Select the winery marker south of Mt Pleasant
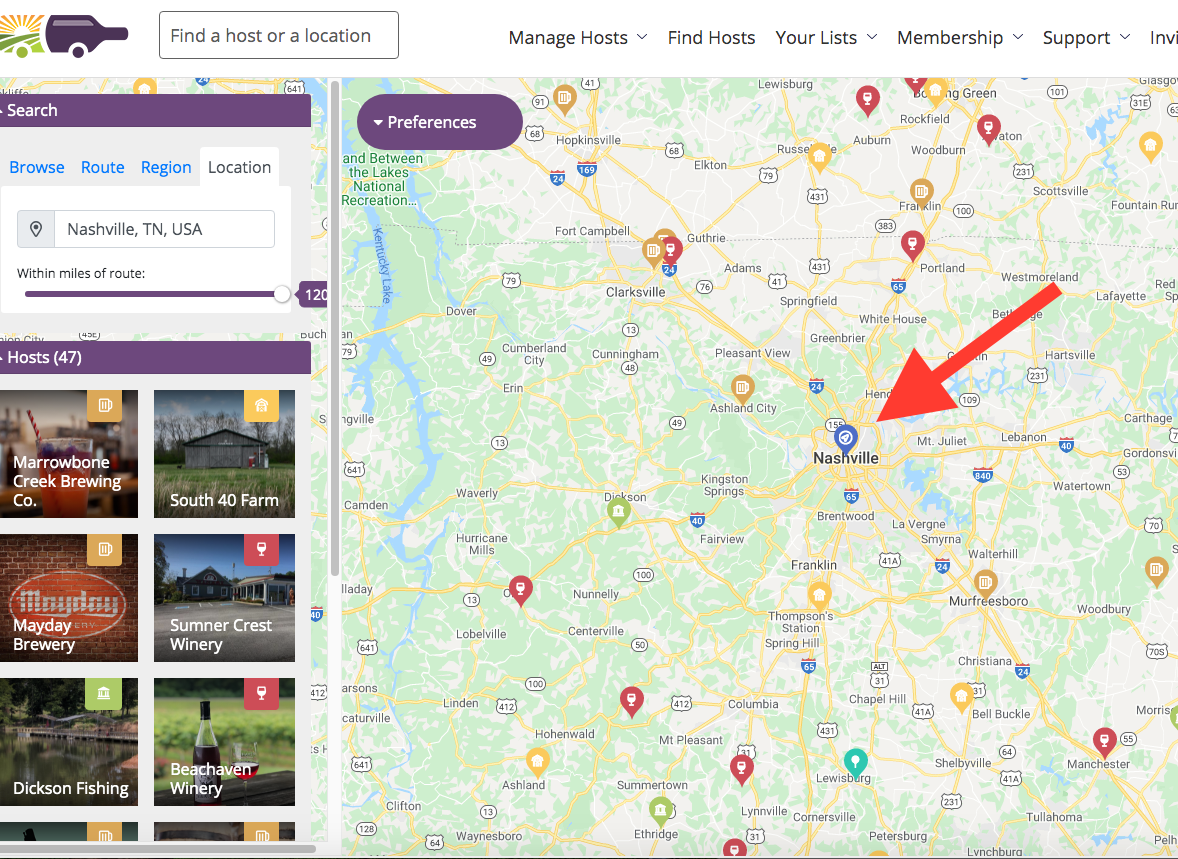1178x859 pixels. pyautogui.click(x=742, y=769)
